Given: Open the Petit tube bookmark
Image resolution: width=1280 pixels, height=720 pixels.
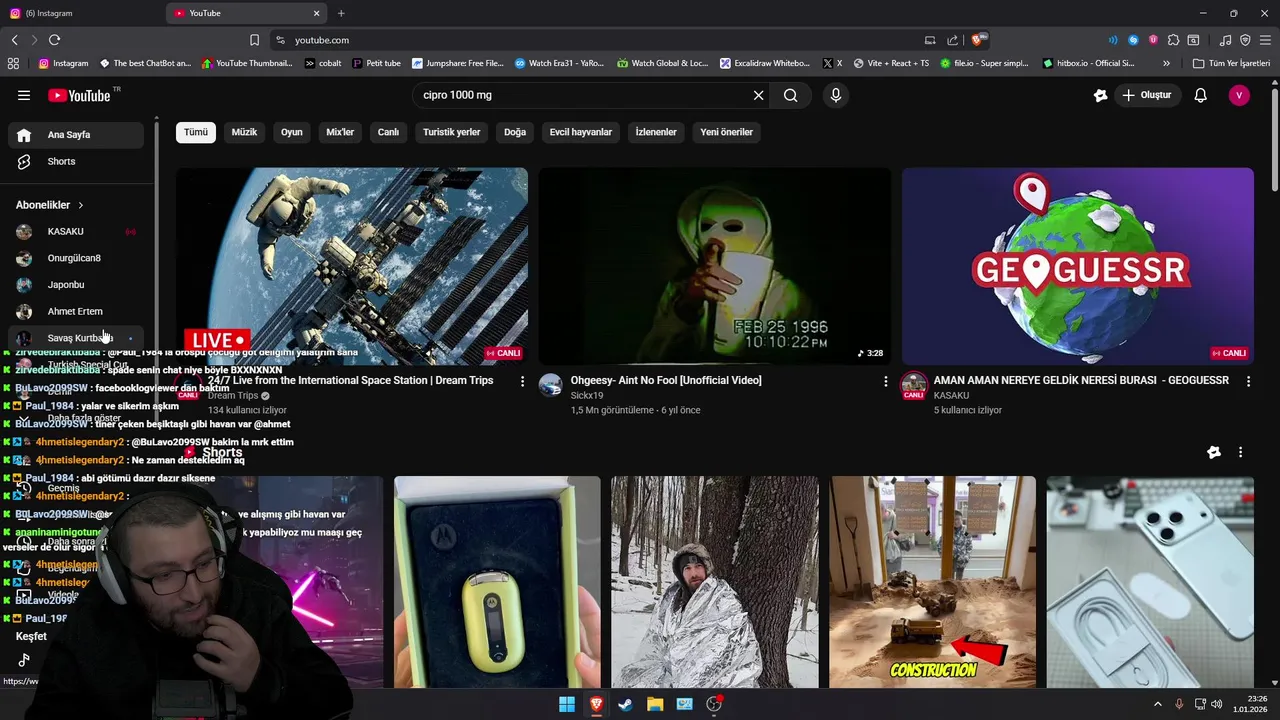Looking at the screenshot, I should pos(375,63).
